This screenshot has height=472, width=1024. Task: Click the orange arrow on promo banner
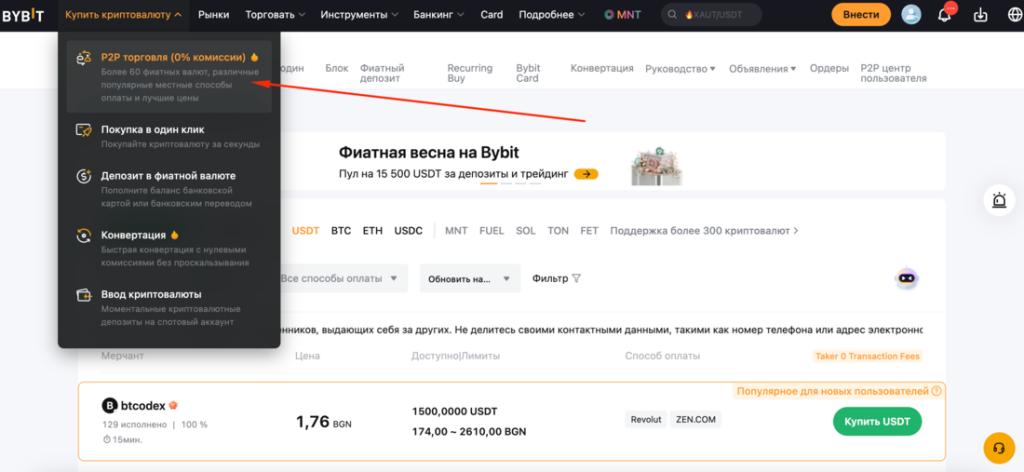click(x=586, y=174)
